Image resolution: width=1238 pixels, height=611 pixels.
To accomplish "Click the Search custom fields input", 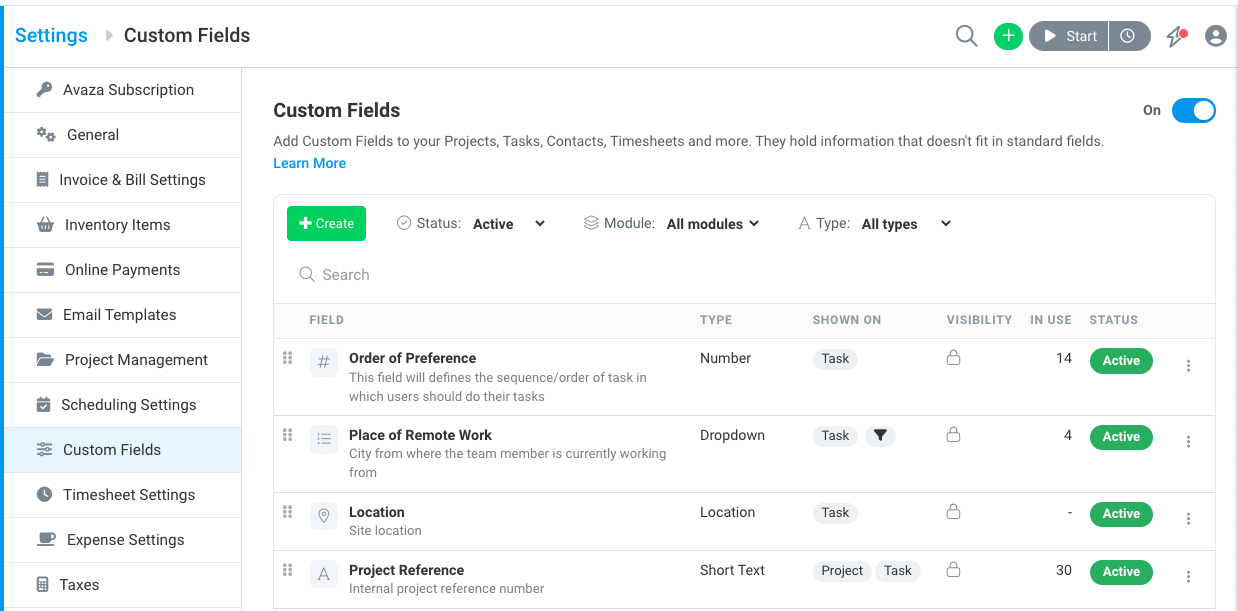I will pos(744,275).
